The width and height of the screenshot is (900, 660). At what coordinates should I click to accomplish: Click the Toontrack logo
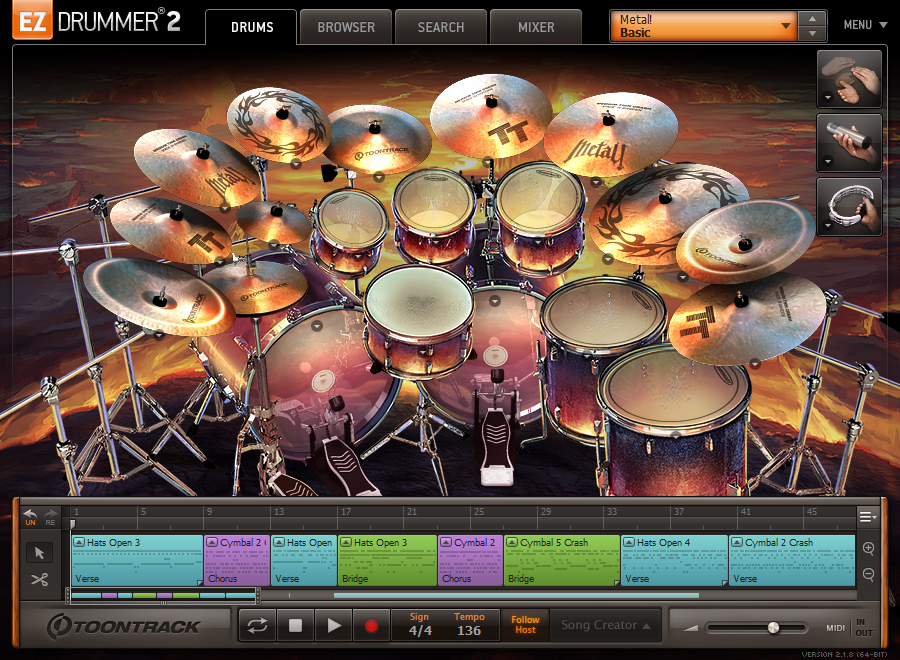(124, 626)
